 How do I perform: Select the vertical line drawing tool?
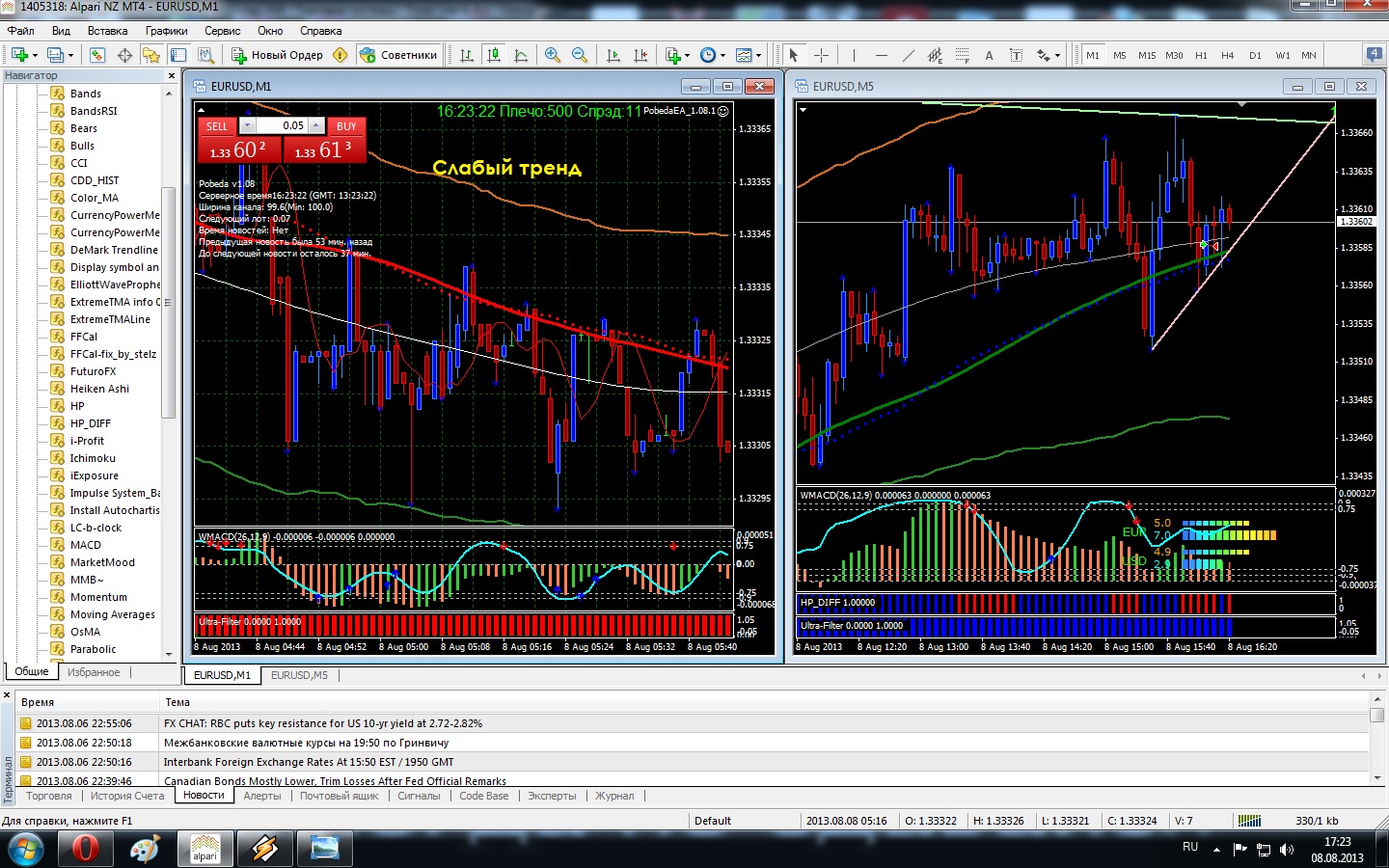854,55
